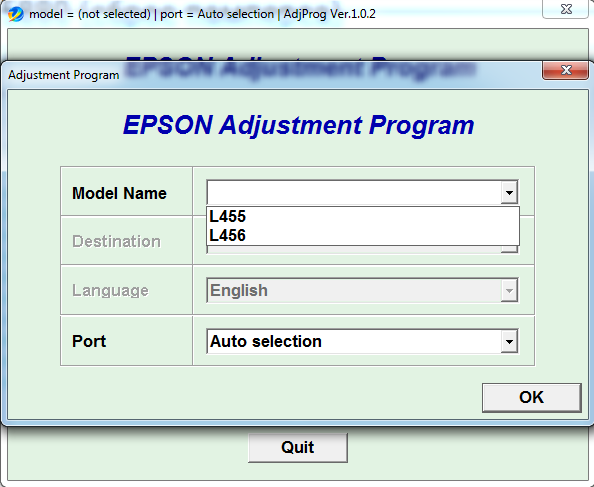Close the main AdjProg background window

pyautogui.click(x=566, y=9)
